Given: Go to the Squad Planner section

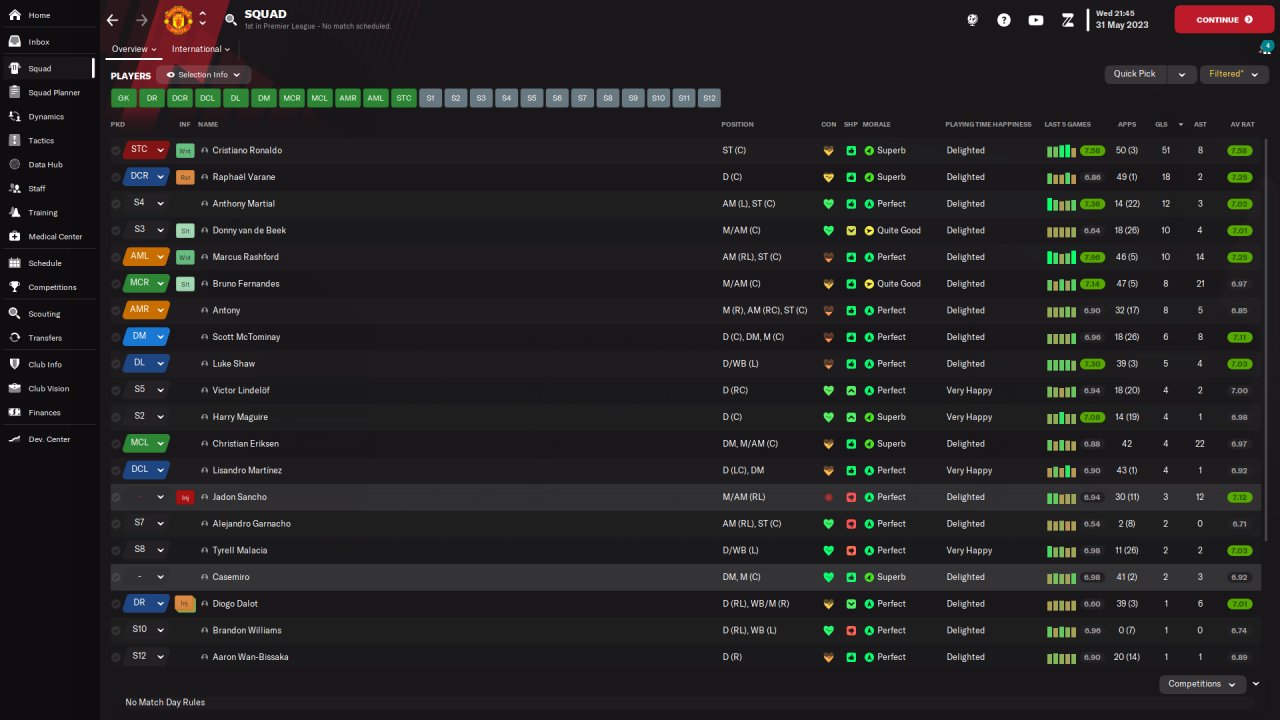Looking at the screenshot, I should tap(54, 93).
